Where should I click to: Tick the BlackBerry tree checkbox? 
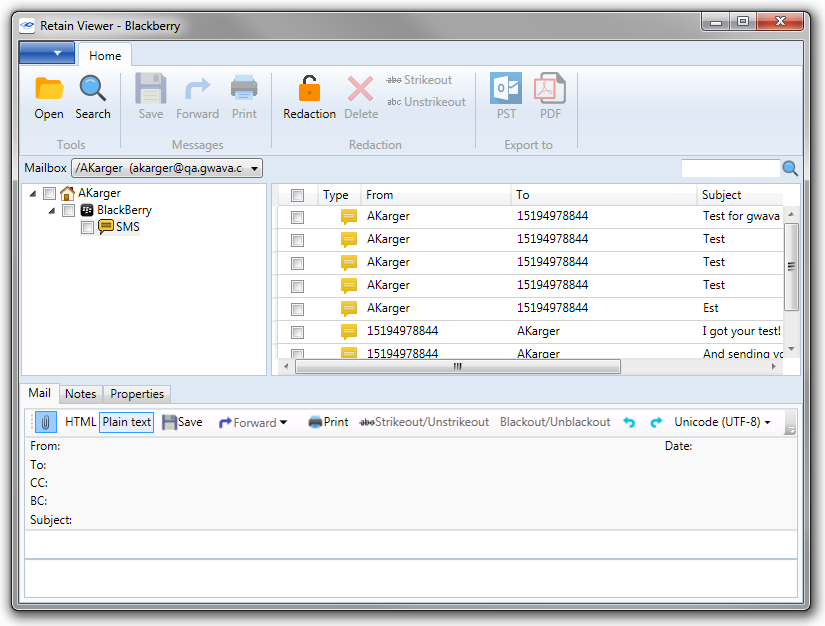(x=68, y=211)
